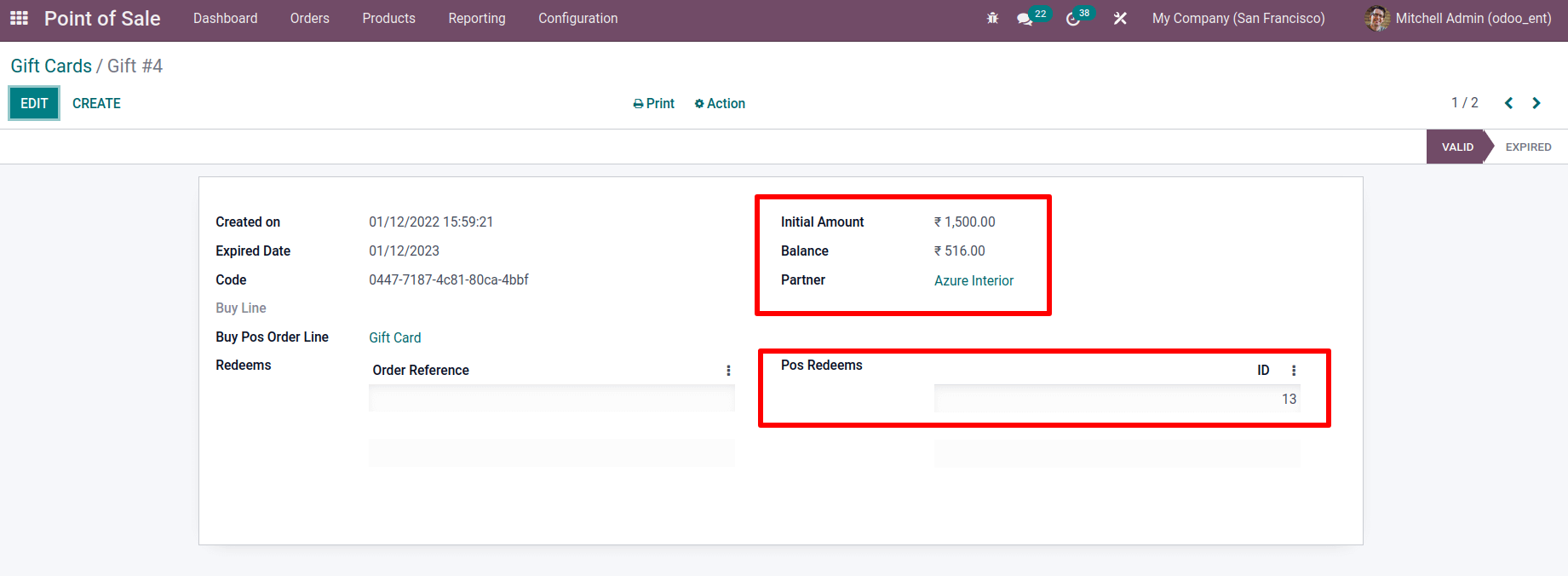
Task: Open the Gift Card order line link
Action: (394, 337)
